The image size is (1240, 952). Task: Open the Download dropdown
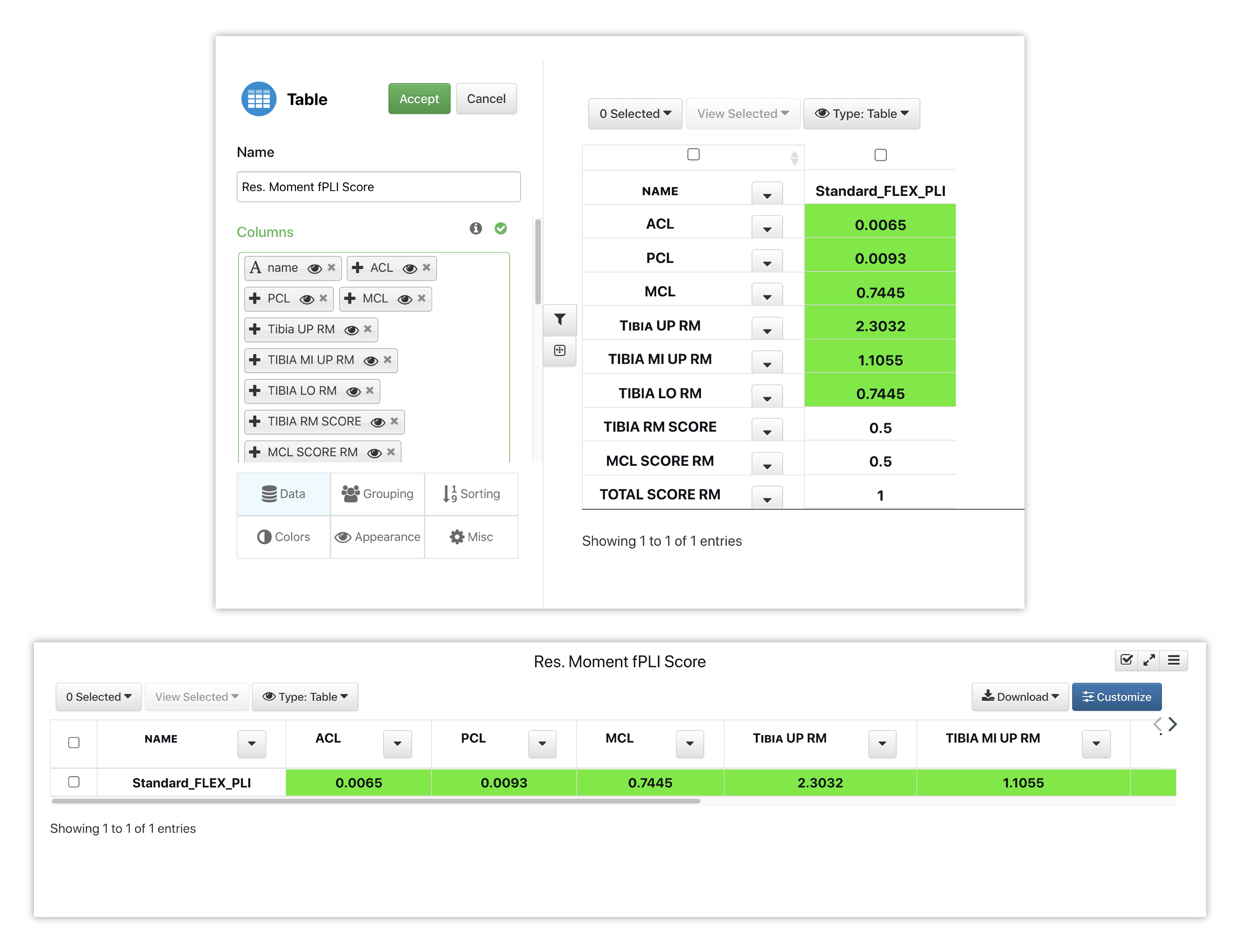tap(1020, 697)
